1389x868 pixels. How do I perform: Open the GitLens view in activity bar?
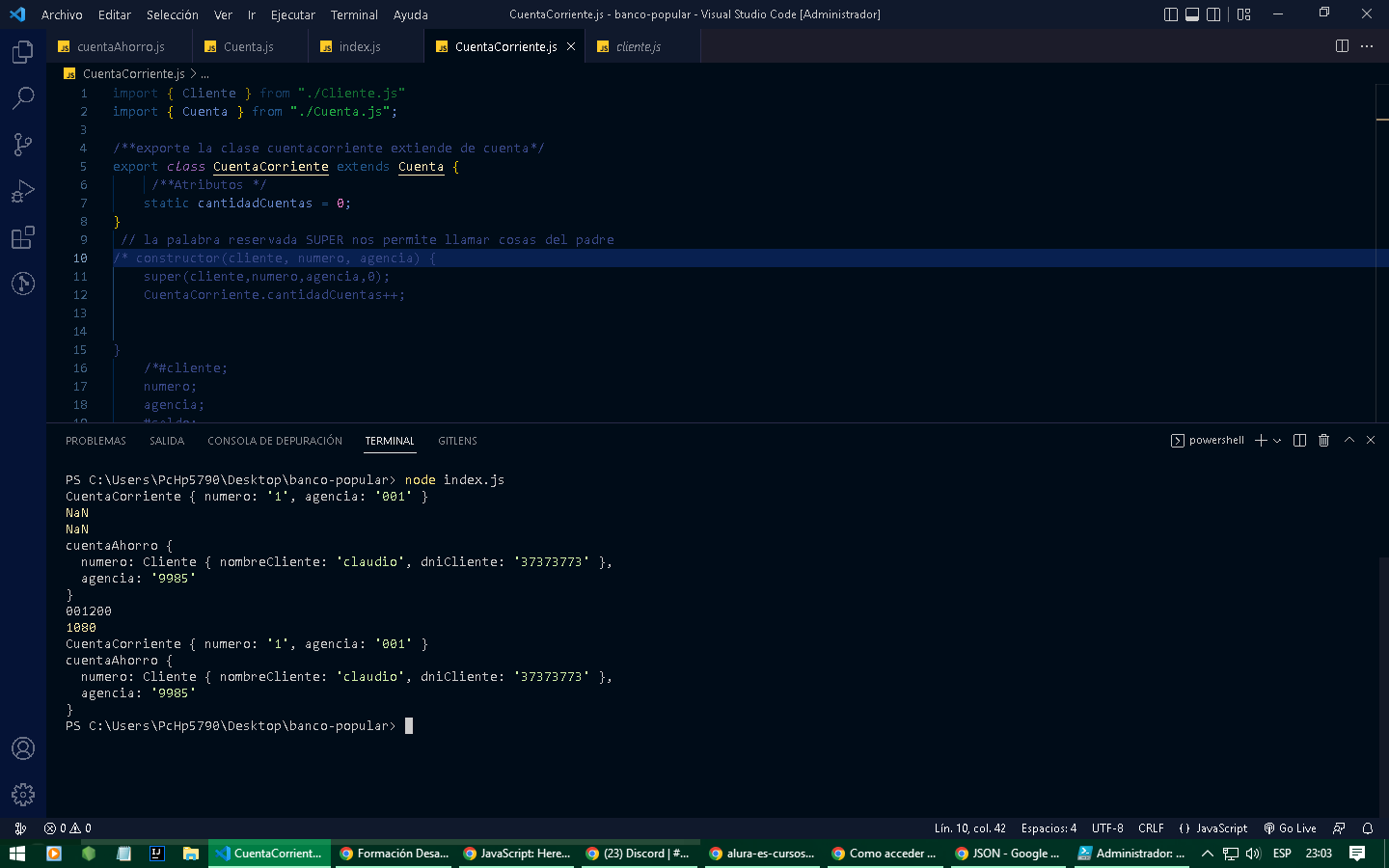pyautogui.click(x=23, y=284)
